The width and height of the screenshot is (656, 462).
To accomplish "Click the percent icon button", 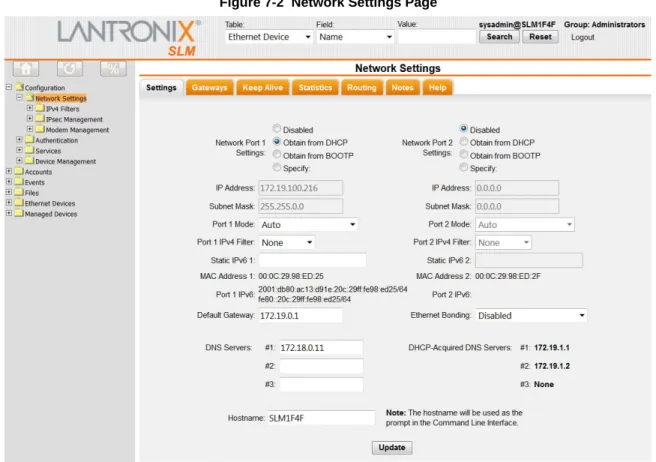I will tap(113, 68).
